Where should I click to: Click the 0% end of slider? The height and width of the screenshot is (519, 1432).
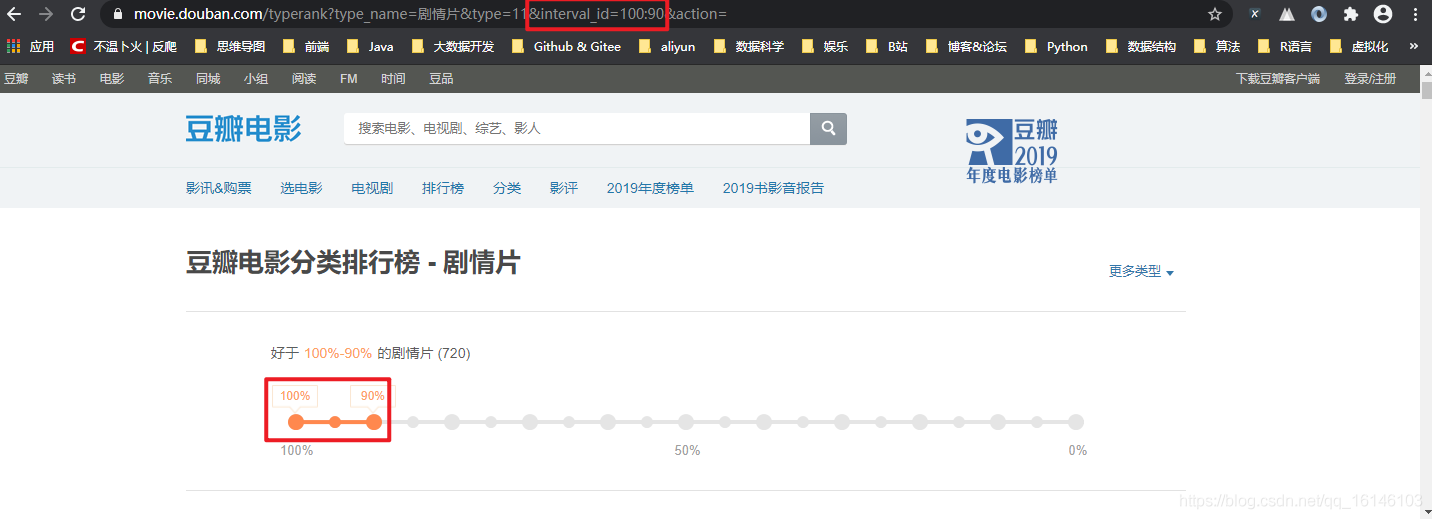[1076, 422]
